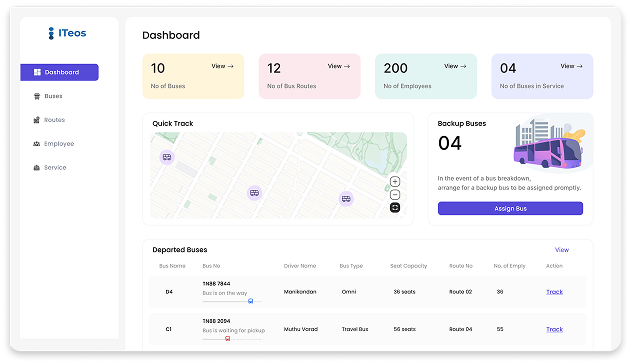
Task: Click the ITeos logo
Action: pyautogui.click(x=67, y=33)
